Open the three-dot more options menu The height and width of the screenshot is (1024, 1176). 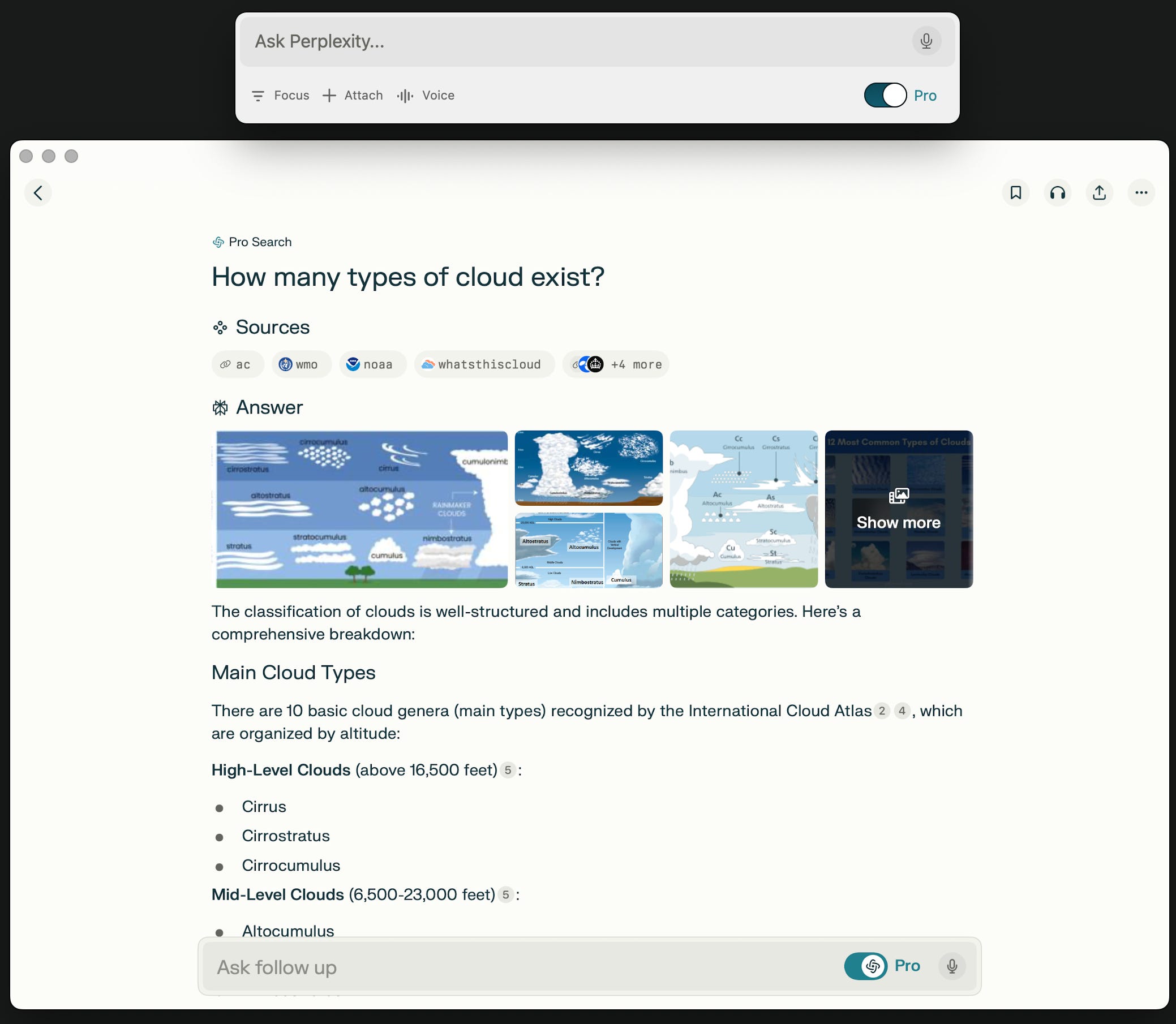(x=1141, y=192)
